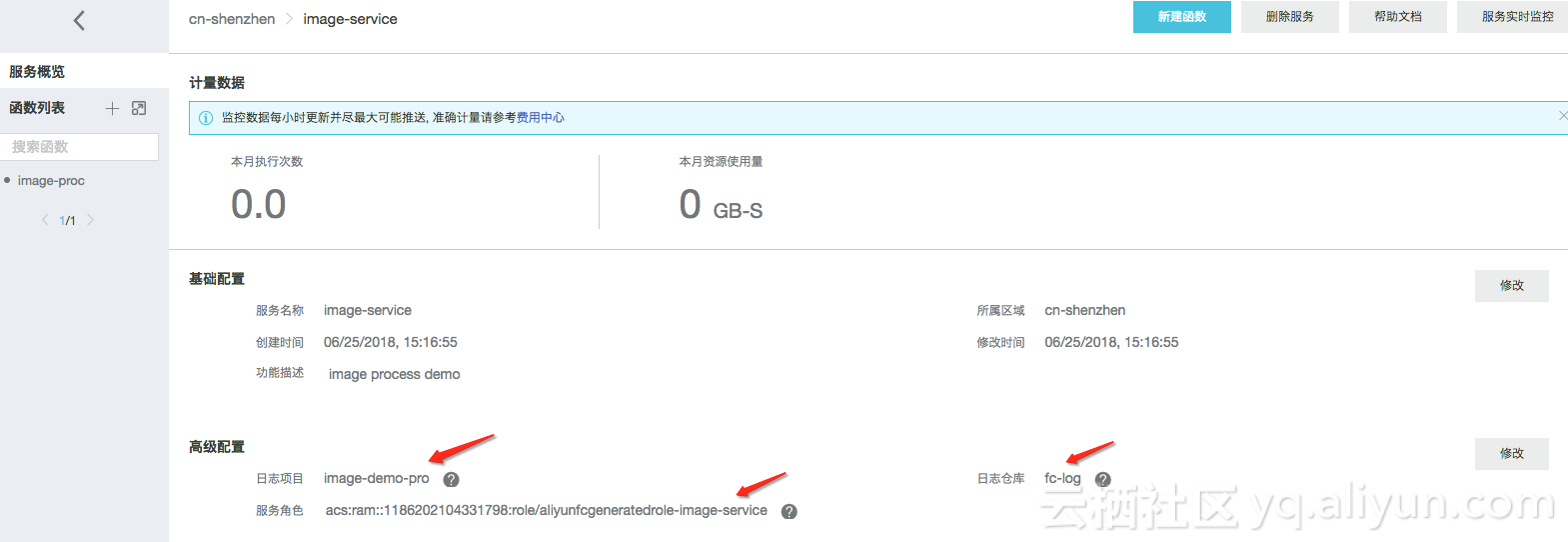Click the 0 GB-S resource usage value
This screenshot has height=542, width=1568.
(721, 206)
